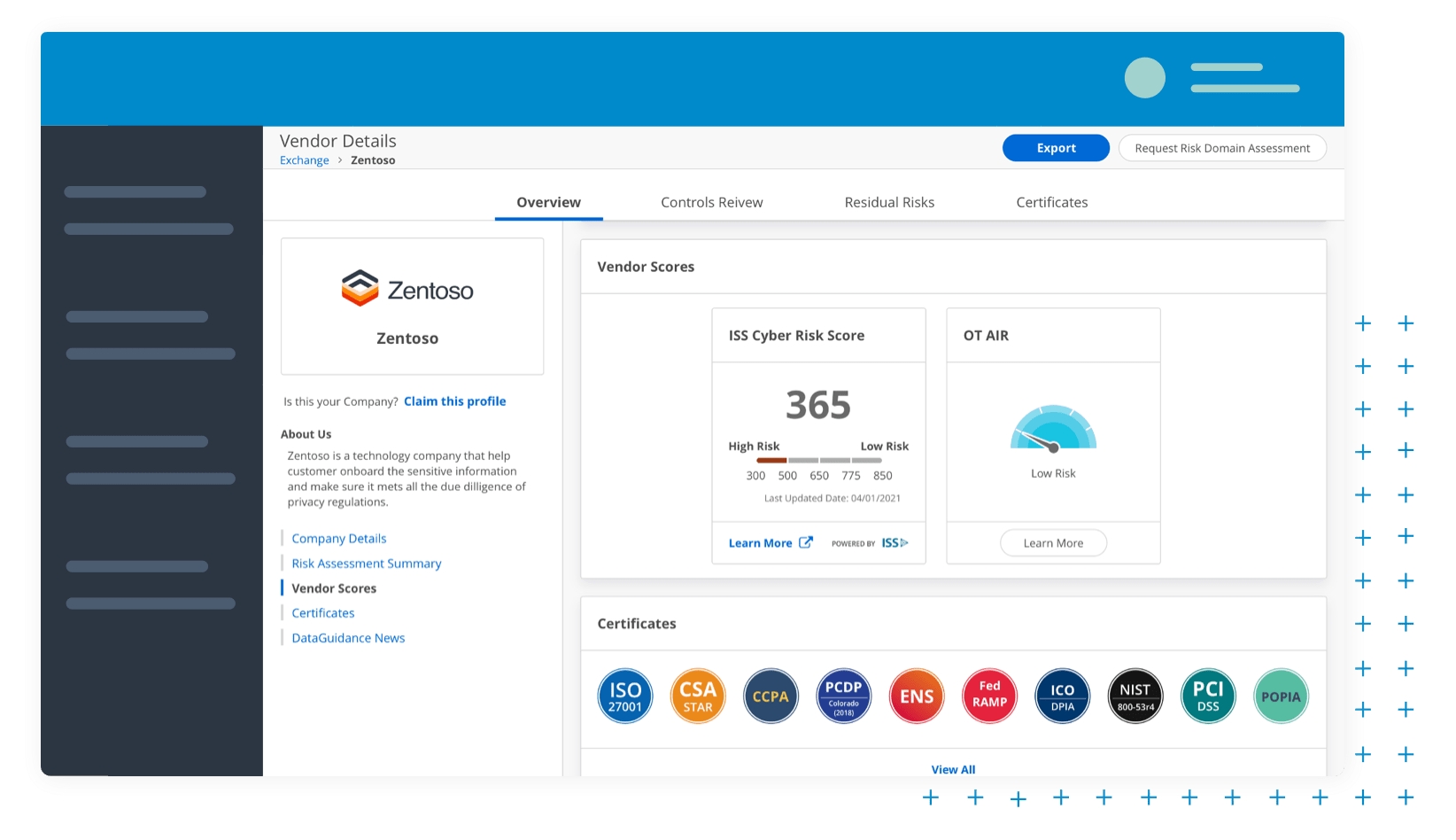
Task: Click the POPIA certificate badge
Action: click(x=1281, y=696)
